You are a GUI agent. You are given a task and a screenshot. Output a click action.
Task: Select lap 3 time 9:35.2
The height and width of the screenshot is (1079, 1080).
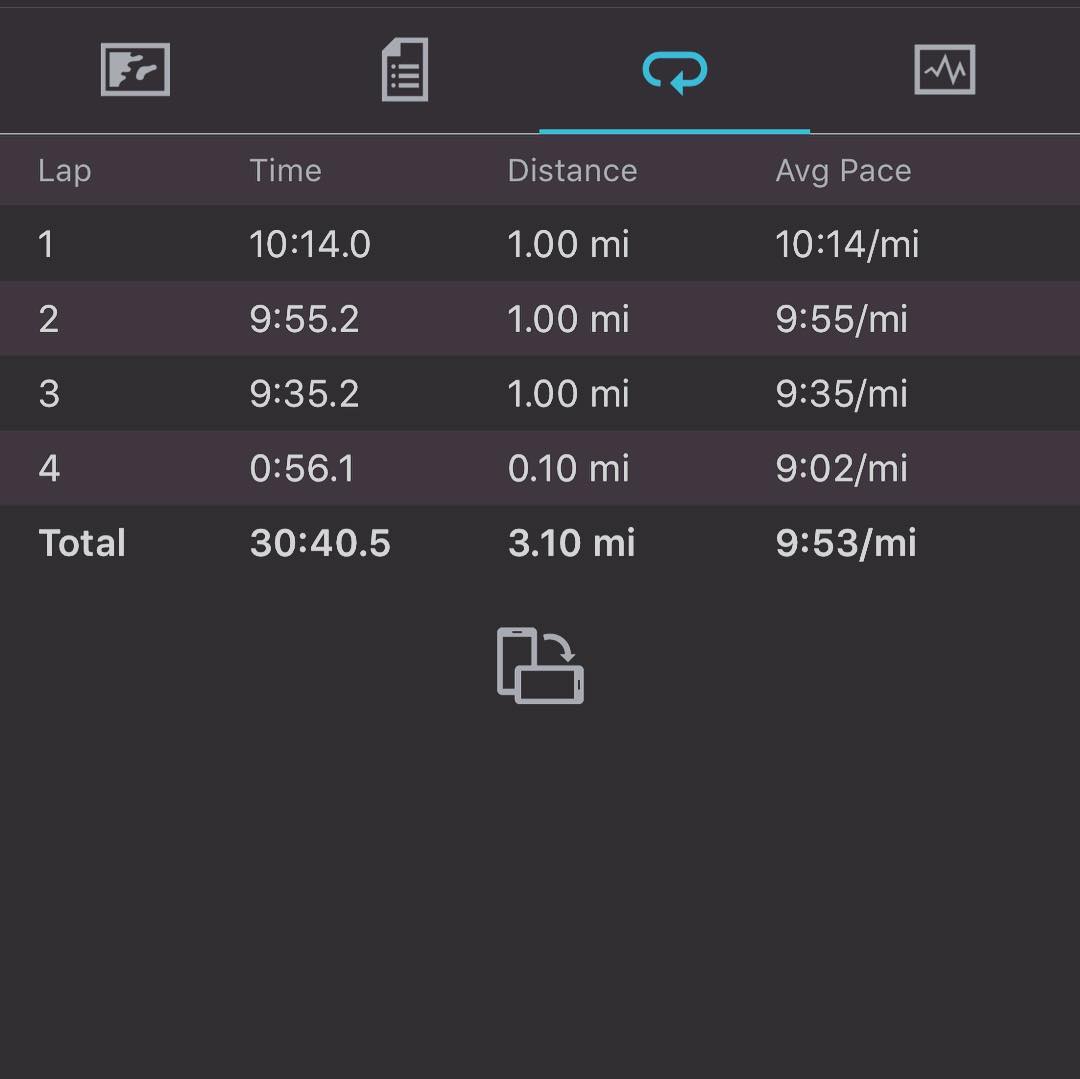(304, 394)
